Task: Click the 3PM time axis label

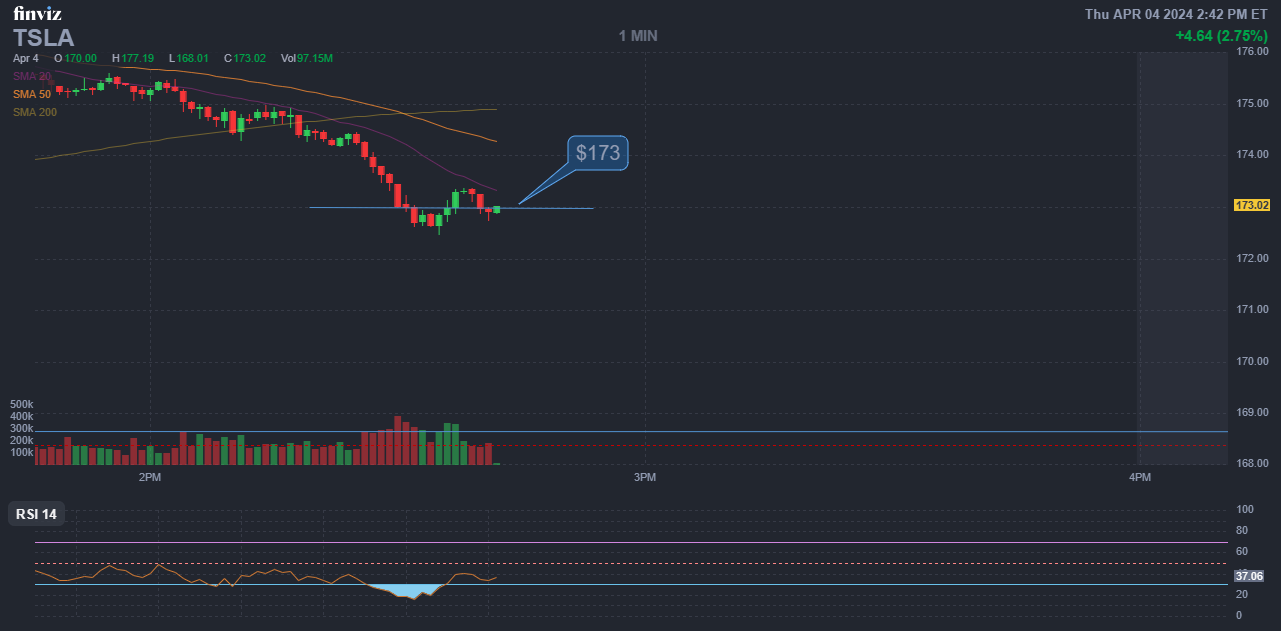Action: (x=645, y=478)
